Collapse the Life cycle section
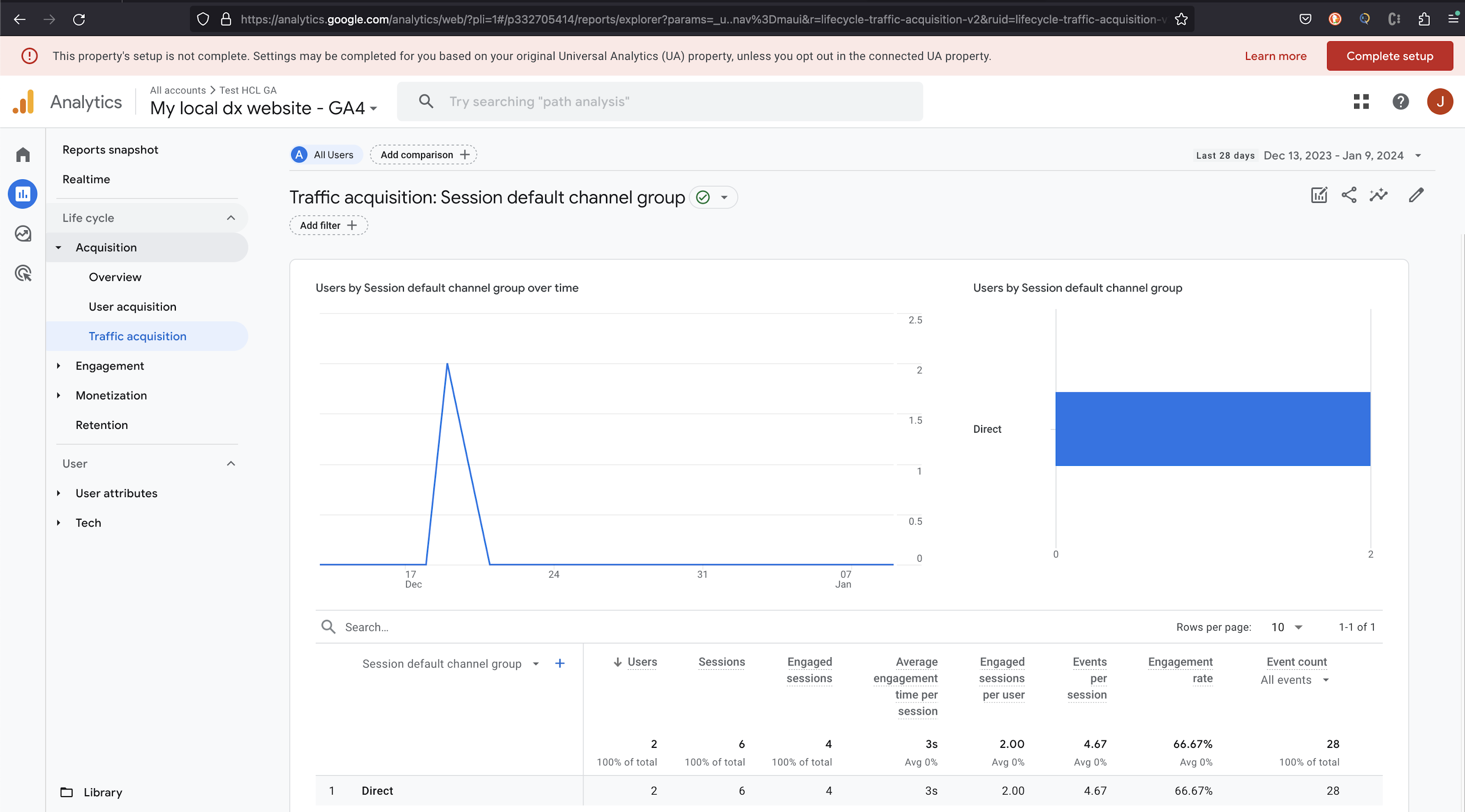 [231, 218]
